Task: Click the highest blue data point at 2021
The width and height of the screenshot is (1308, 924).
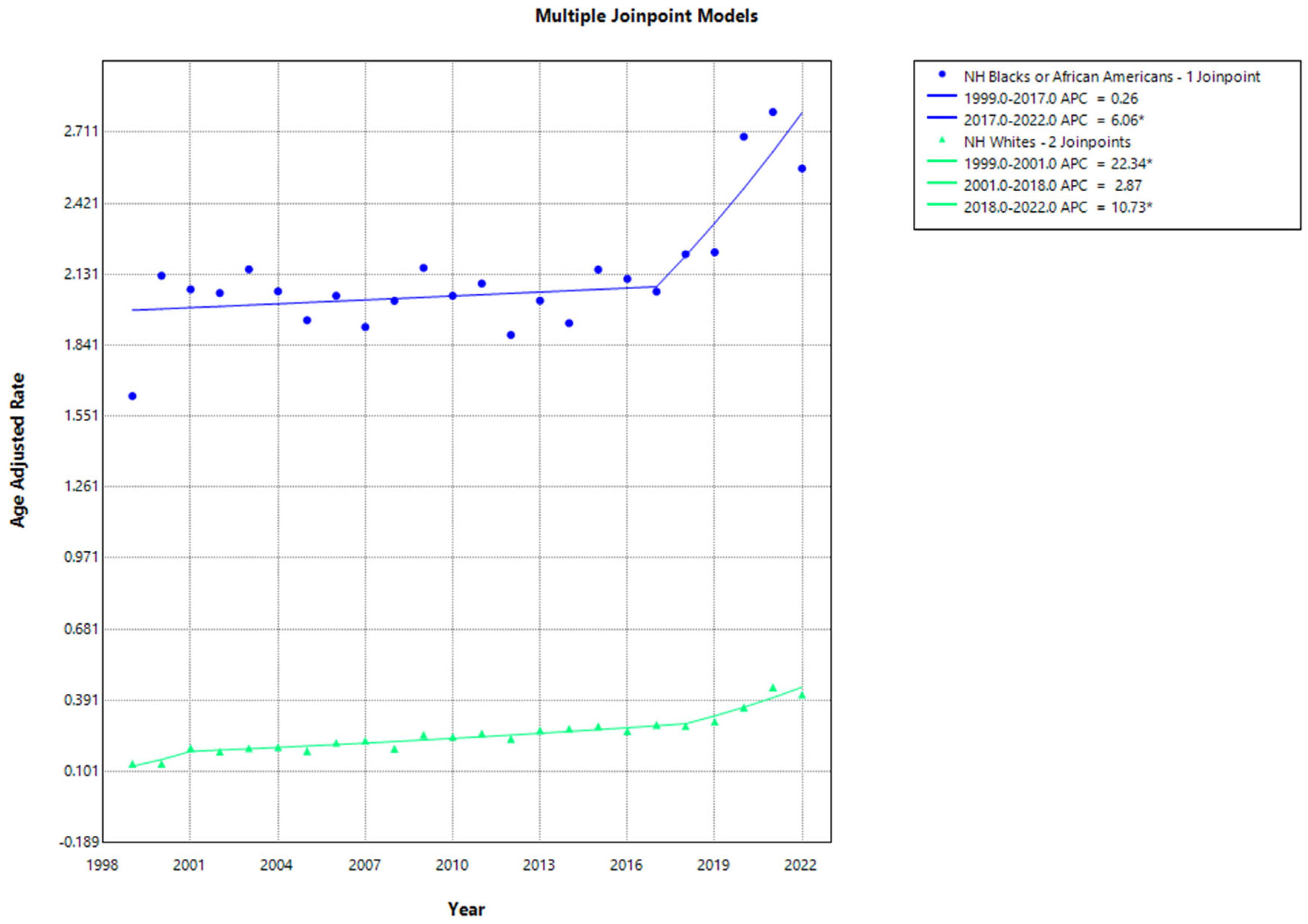Action: pyautogui.click(x=773, y=112)
